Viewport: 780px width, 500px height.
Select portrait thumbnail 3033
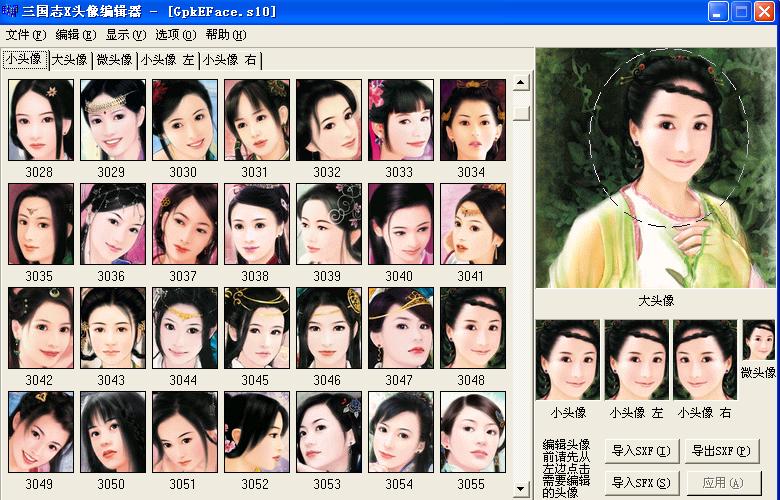(x=401, y=120)
